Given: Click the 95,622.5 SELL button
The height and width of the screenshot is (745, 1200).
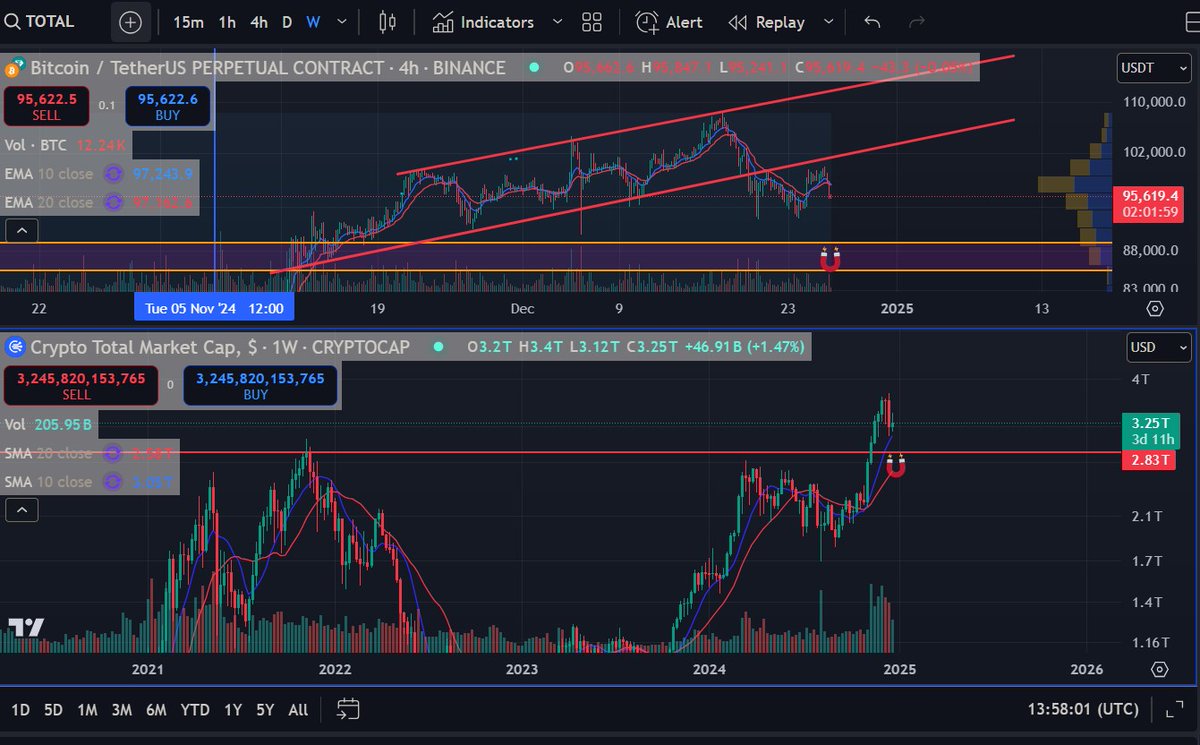Looking at the screenshot, I should (x=46, y=106).
